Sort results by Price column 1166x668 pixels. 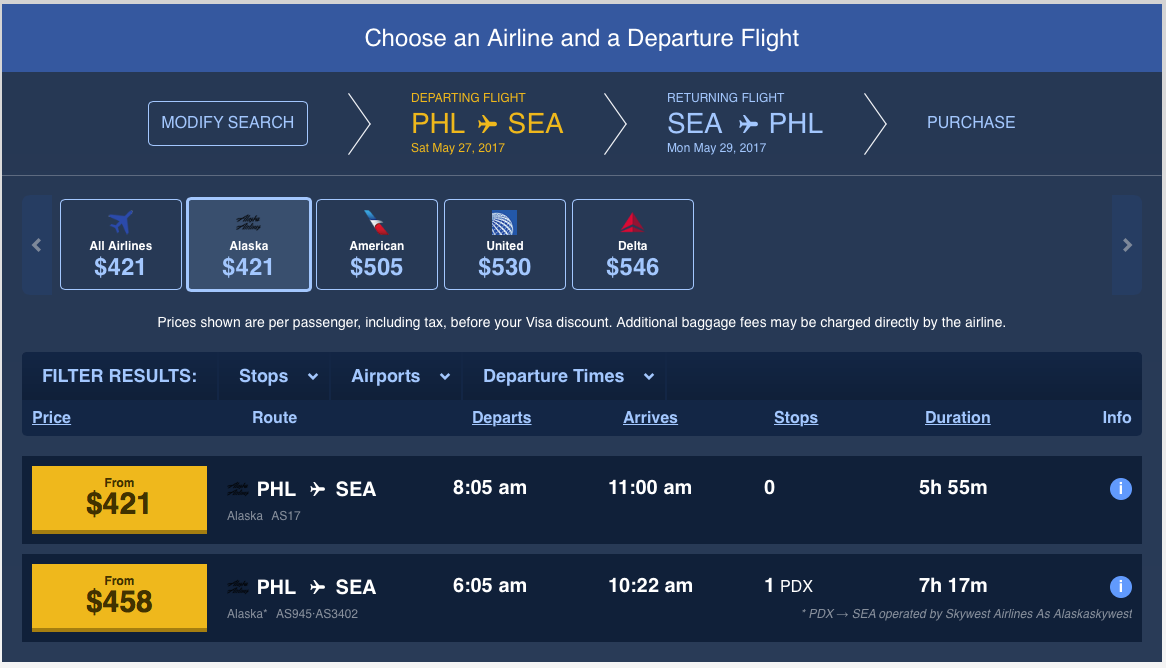coord(51,418)
